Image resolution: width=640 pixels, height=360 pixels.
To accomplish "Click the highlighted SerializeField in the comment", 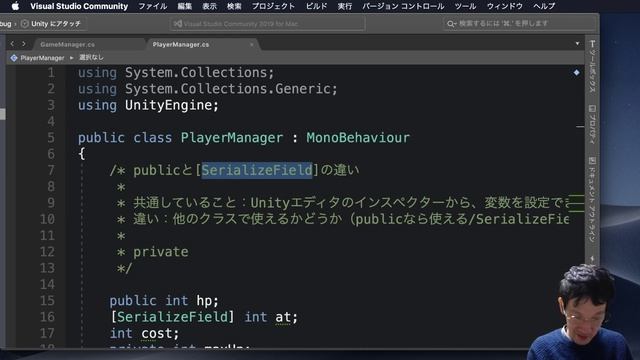I will tap(257, 170).
